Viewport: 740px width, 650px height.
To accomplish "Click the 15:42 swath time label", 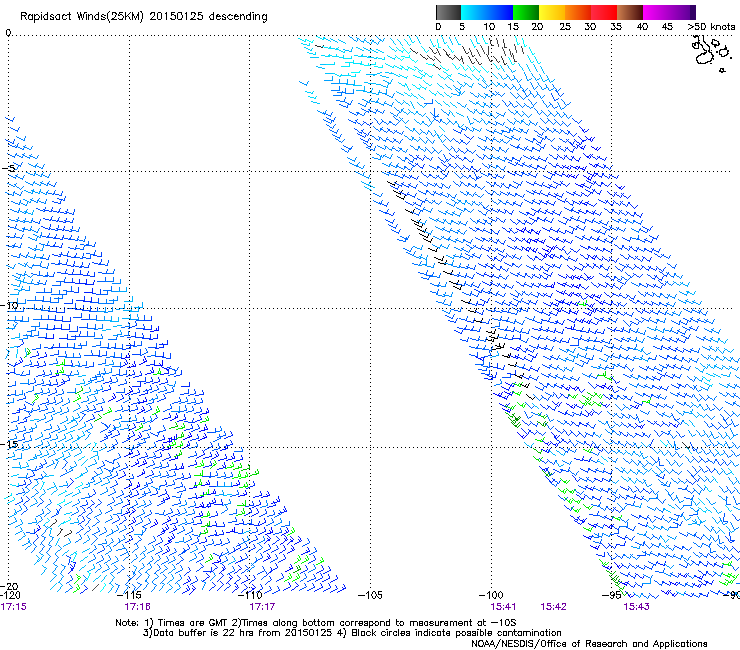I will click(553, 607).
